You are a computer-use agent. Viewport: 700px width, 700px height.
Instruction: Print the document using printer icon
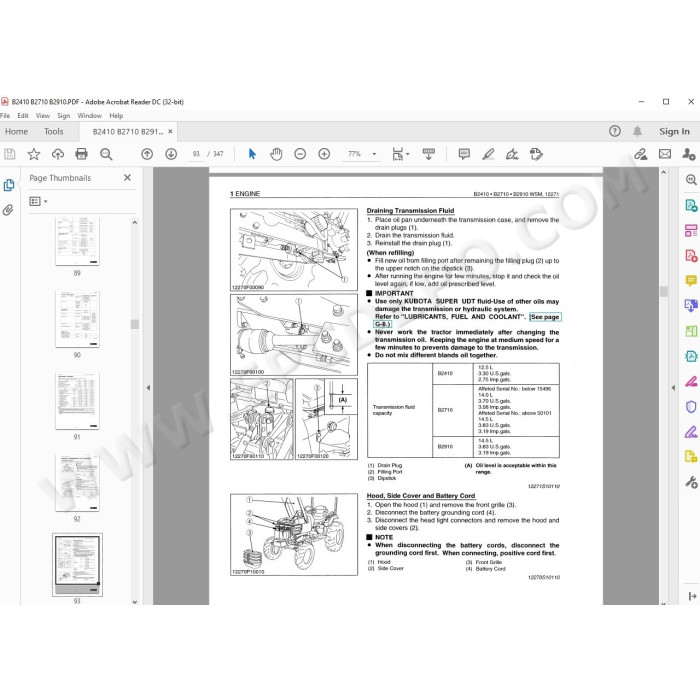point(82,154)
